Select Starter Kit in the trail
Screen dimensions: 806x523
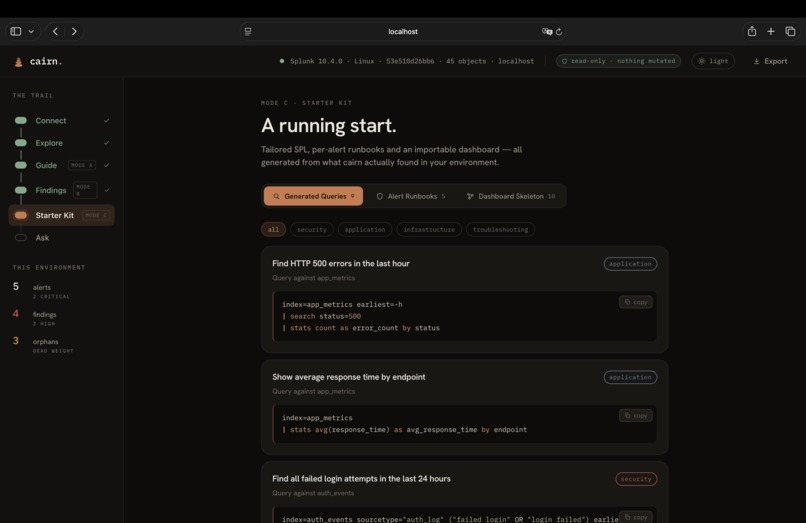point(61,215)
